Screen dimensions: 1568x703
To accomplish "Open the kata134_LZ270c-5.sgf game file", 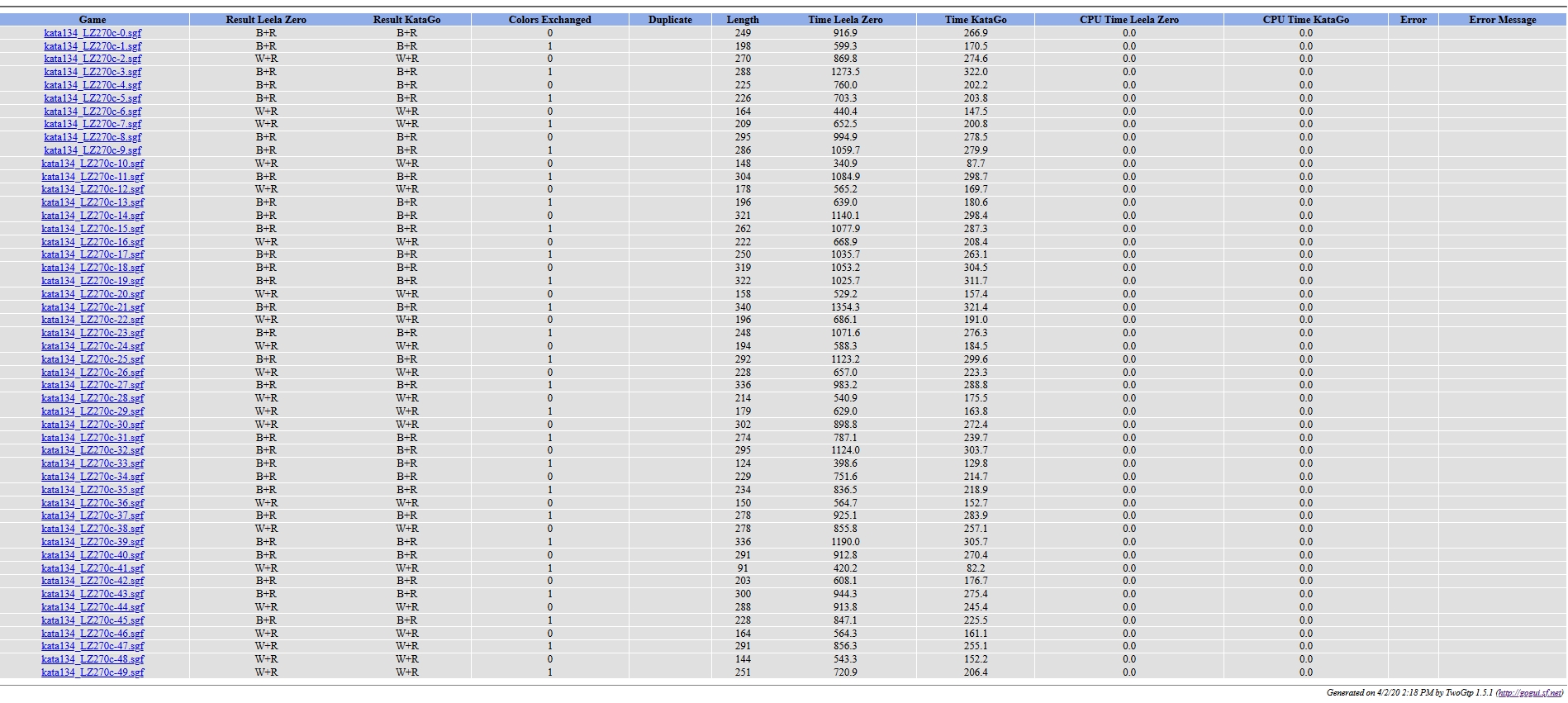I will click(x=93, y=98).
